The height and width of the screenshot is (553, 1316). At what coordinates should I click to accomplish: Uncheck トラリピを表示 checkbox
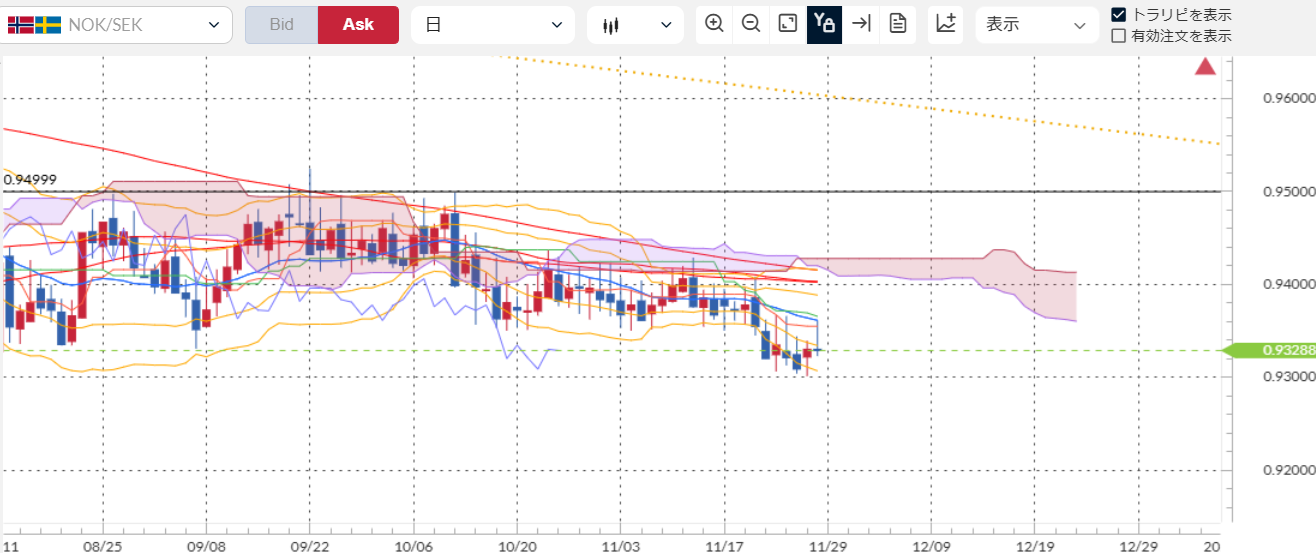pyautogui.click(x=1119, y=15)
